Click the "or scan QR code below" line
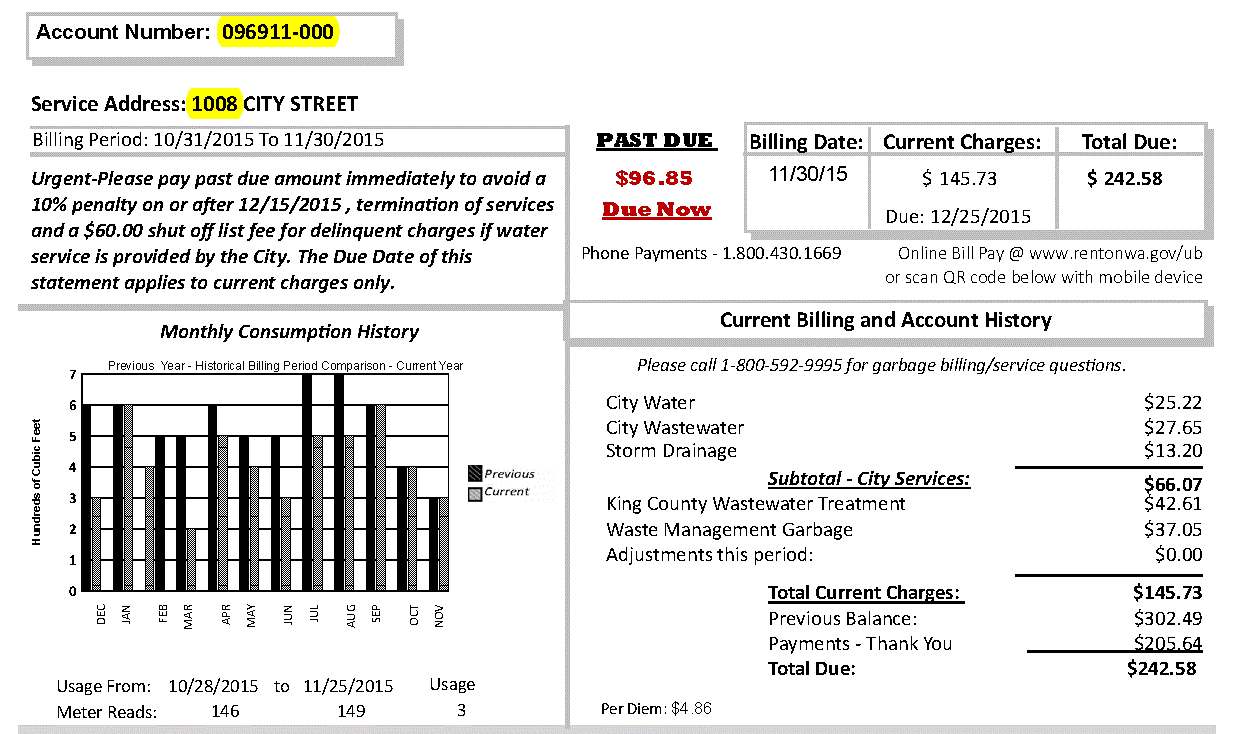1256x734 pixels. (x=1044, y=277)
